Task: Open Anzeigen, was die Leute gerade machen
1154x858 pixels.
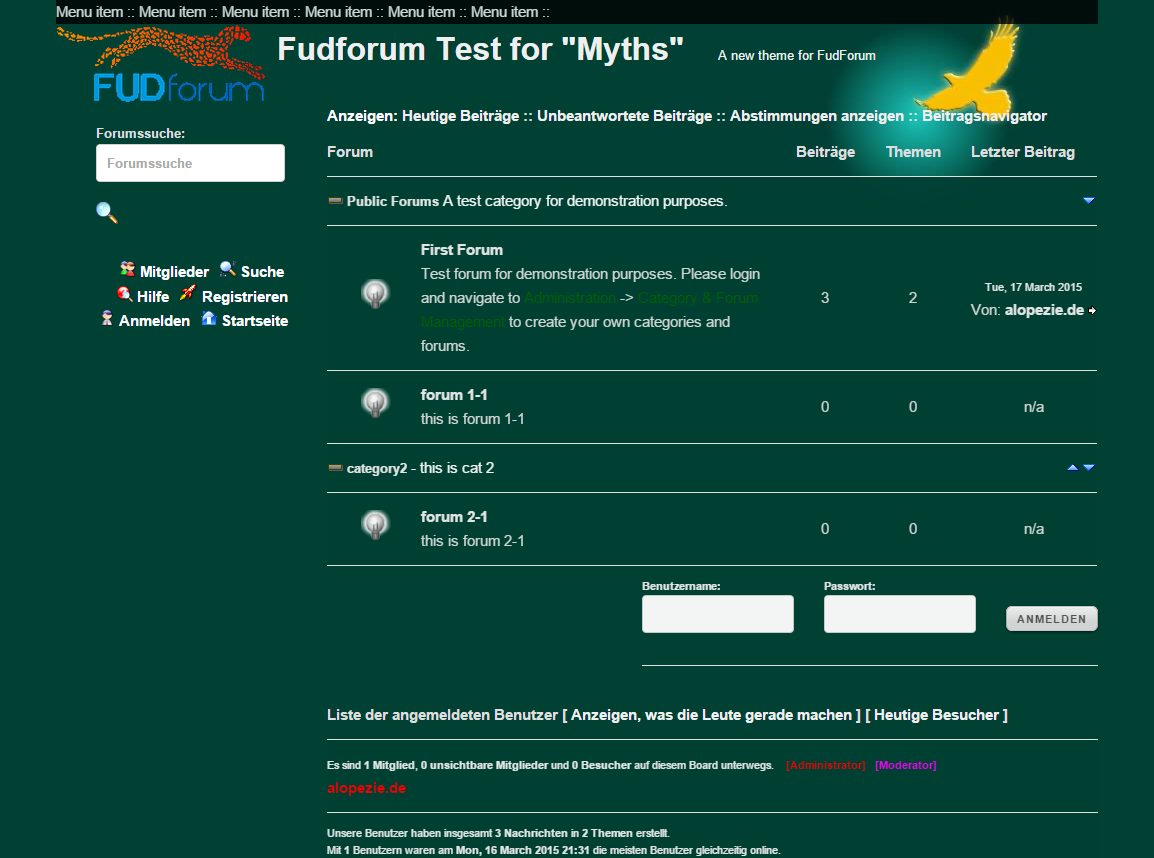Action: [711, 715]
